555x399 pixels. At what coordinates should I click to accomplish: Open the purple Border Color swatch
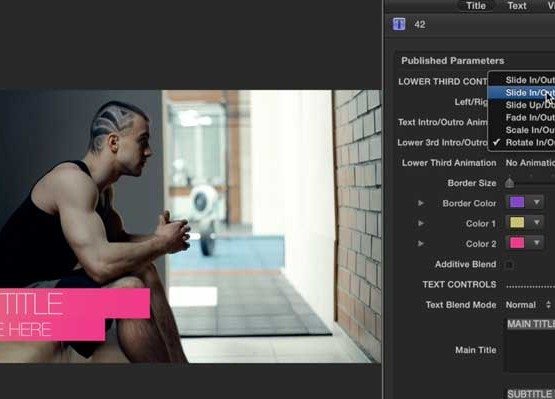tap(517, 203)
